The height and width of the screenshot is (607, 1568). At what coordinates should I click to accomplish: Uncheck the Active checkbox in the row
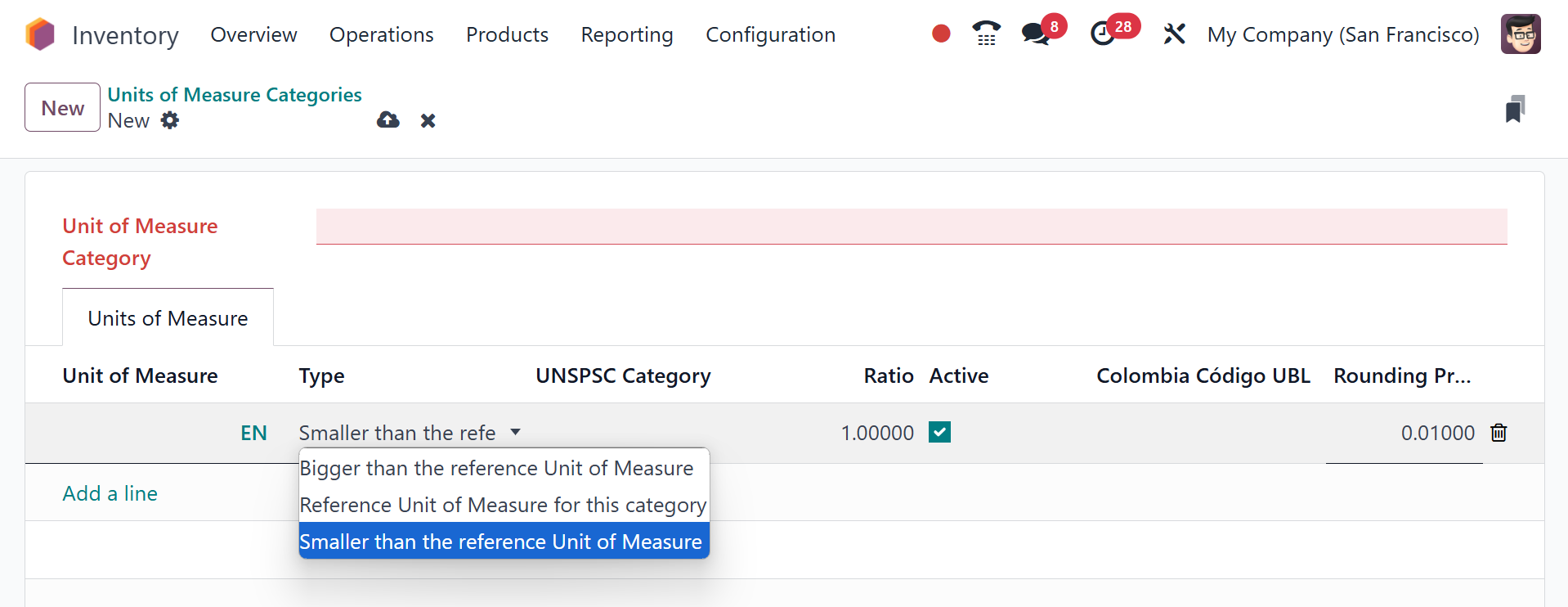(939, 432)
